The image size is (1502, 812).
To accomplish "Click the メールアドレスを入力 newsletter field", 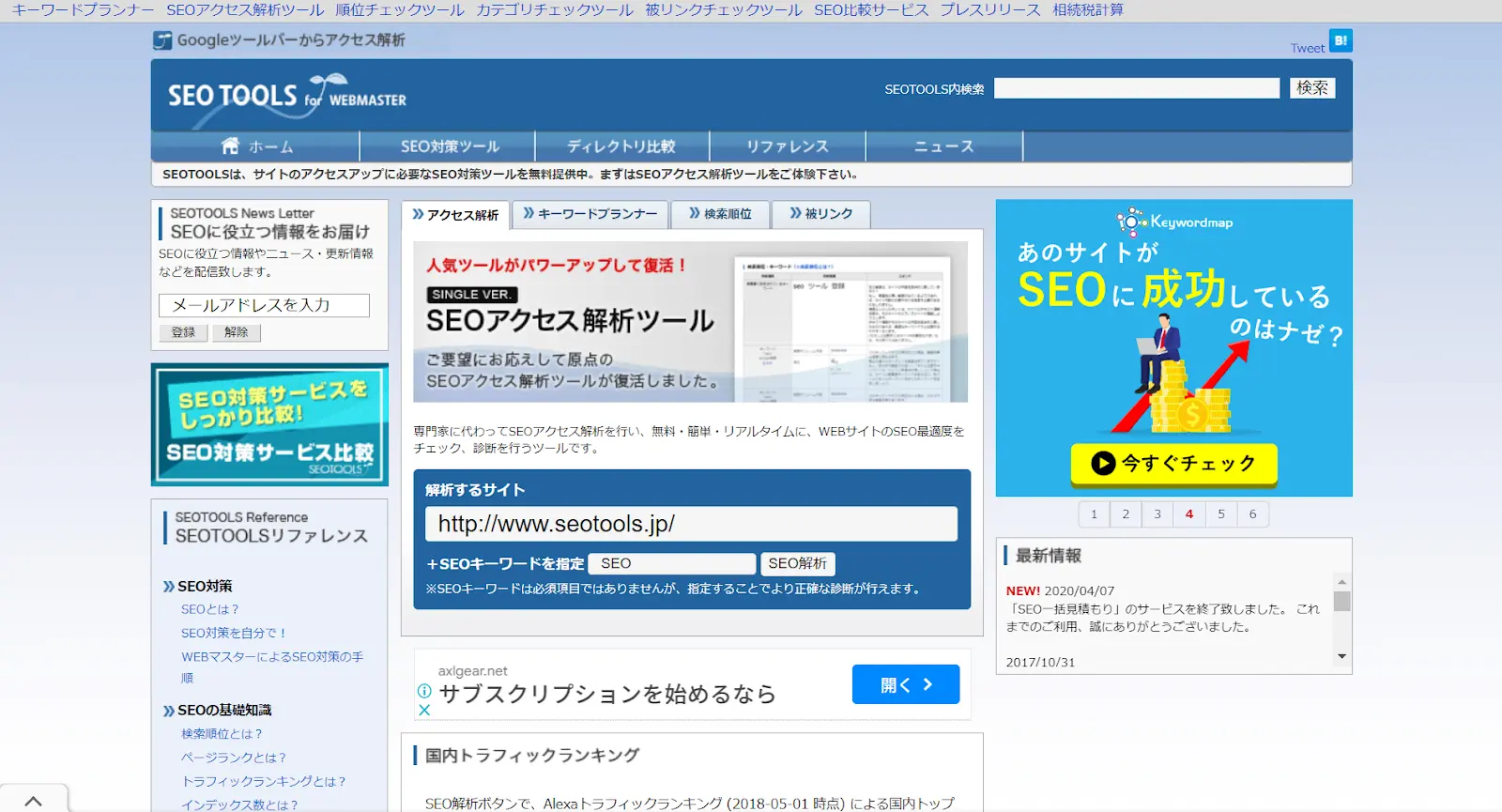I will pyautogui.click(x=264, y=305).
